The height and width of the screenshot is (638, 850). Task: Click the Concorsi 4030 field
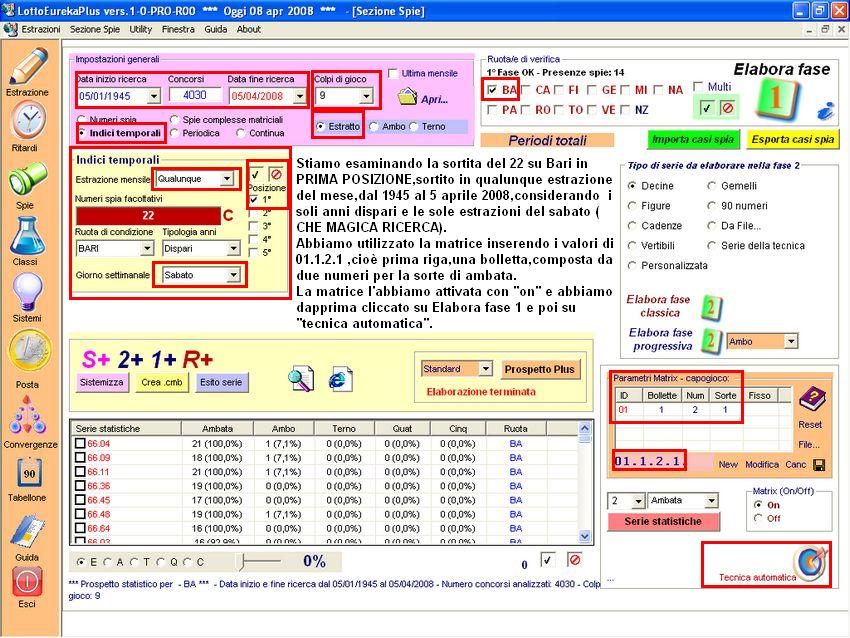(x=195, y=95)
